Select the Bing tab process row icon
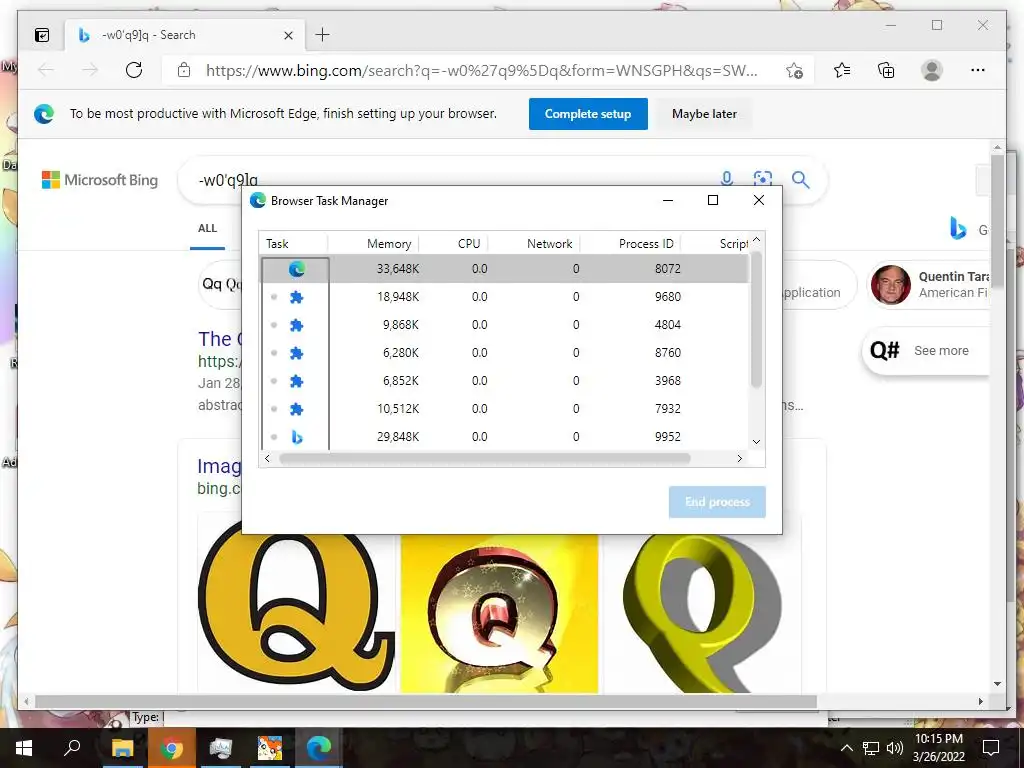The height and width of the screenshot is (768, 1024). pos(296,437)
